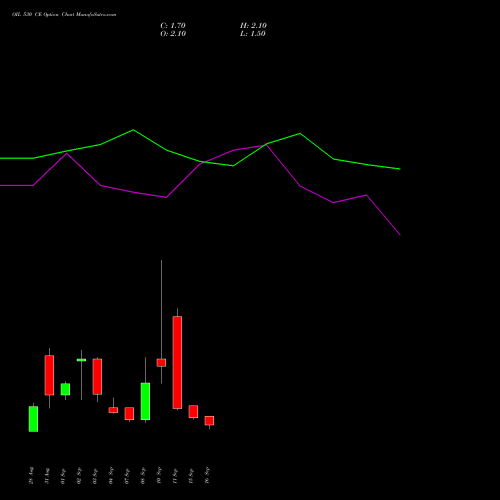Screen dimensions: 500x500
Task: Select the '11 Sep' date label
Action: pos(175,476)
